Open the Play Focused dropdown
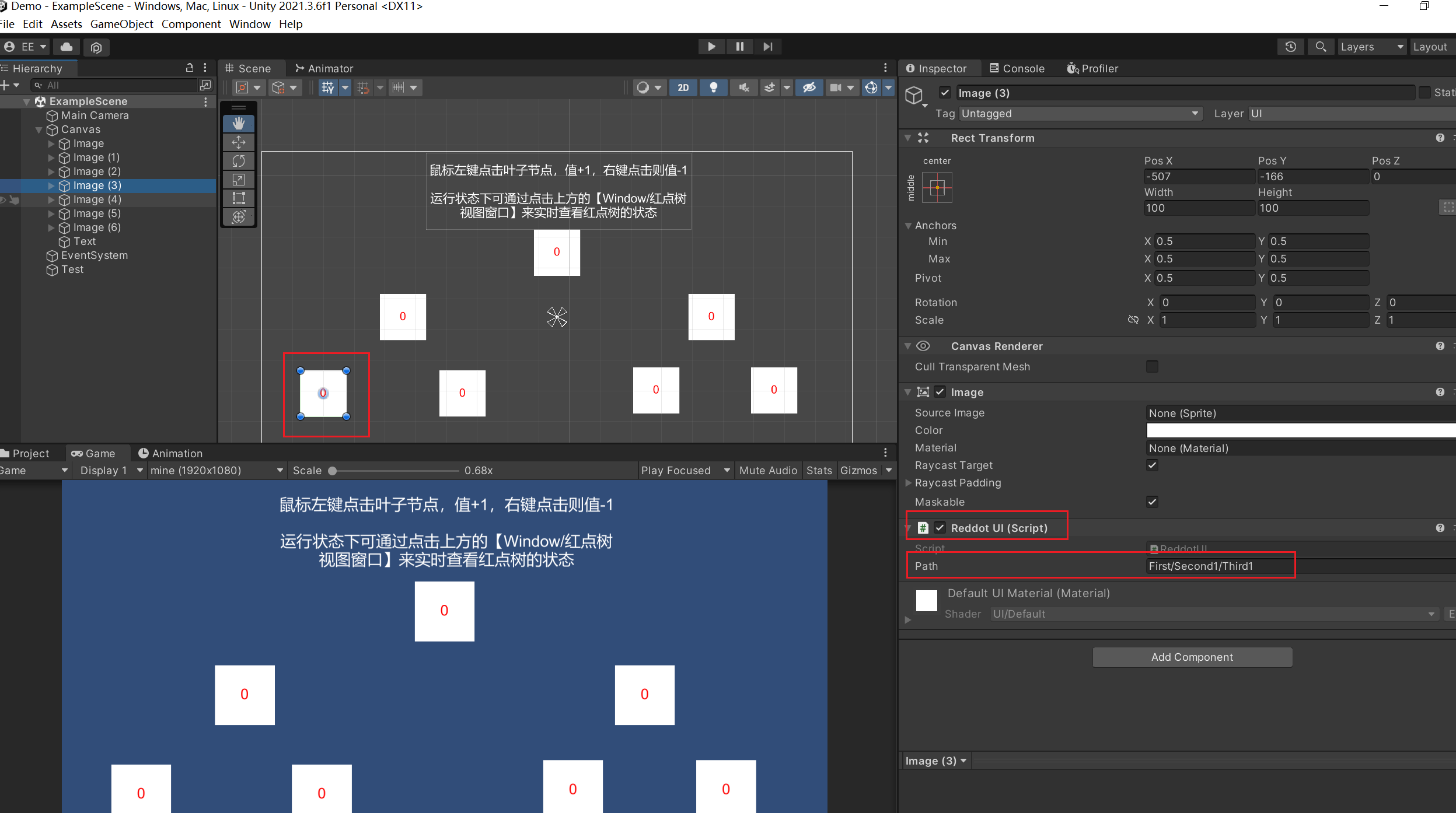This screenshot has width=1456, height=813. (685, 471)
